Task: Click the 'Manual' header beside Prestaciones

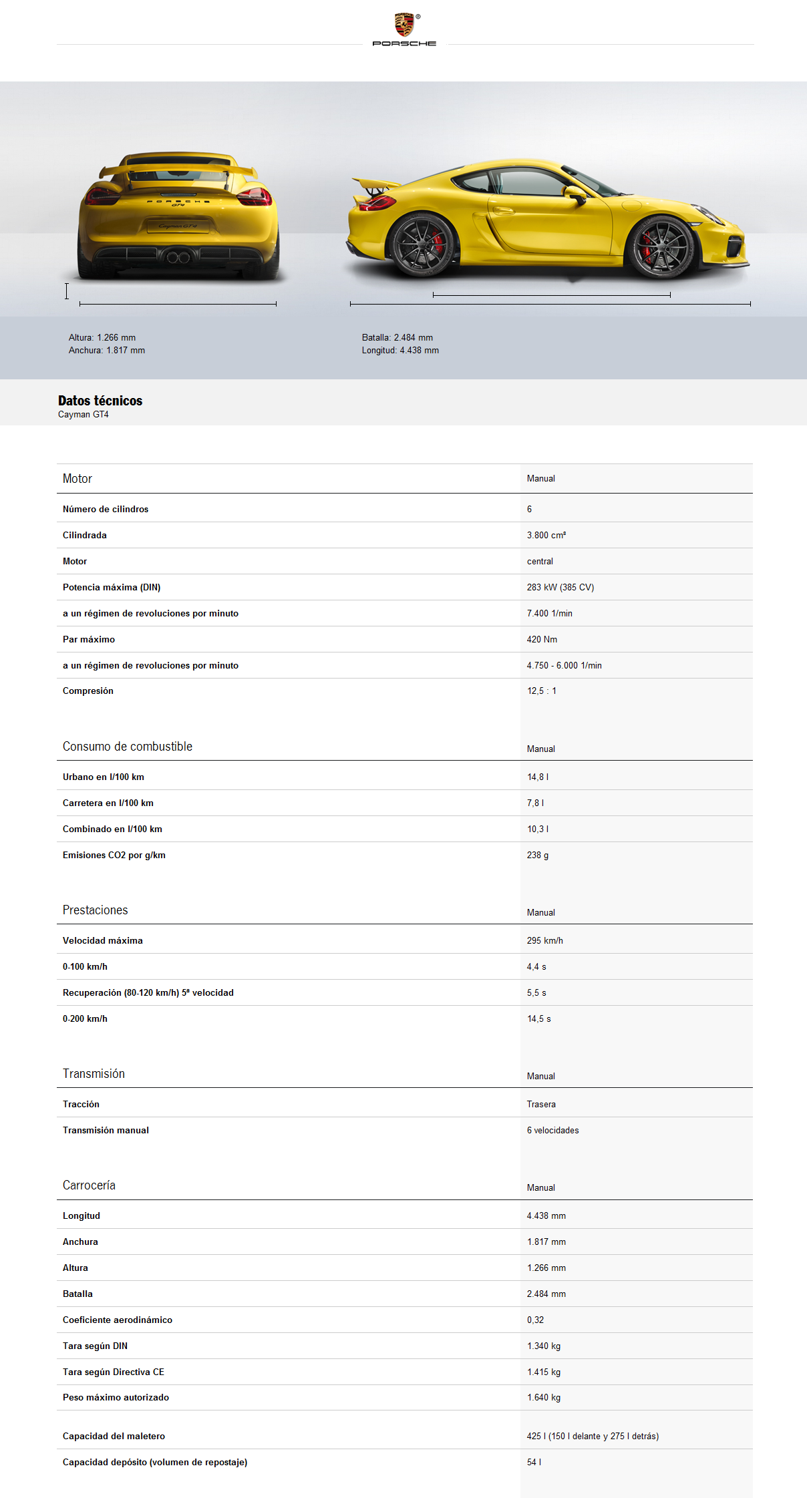Action: pos(541,913)
